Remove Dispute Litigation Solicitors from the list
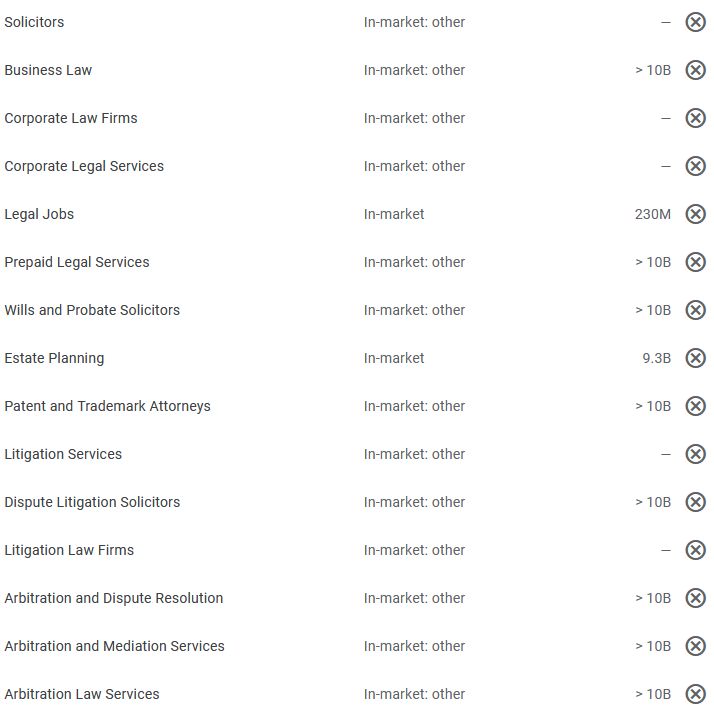 tap(695, 502)
